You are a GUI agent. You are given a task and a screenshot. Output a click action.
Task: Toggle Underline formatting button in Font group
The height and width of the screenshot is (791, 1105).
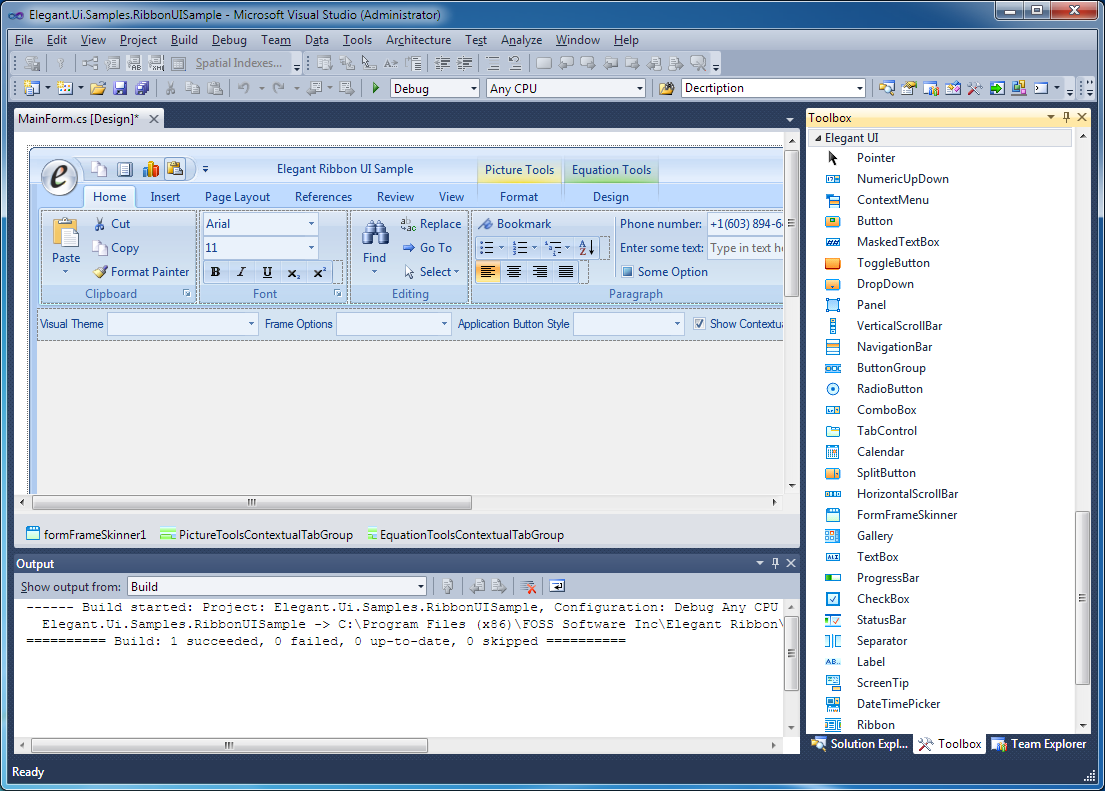click(267, 272)
